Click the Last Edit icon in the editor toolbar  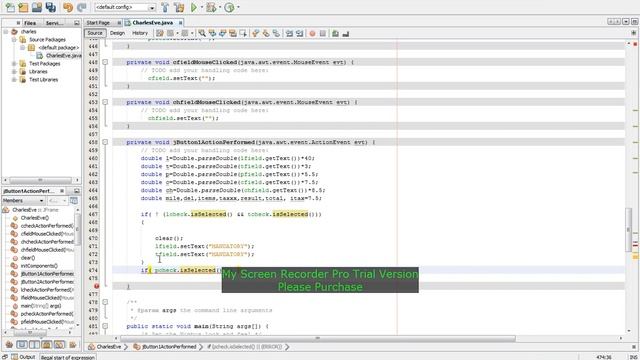click(x=160, y=33)
